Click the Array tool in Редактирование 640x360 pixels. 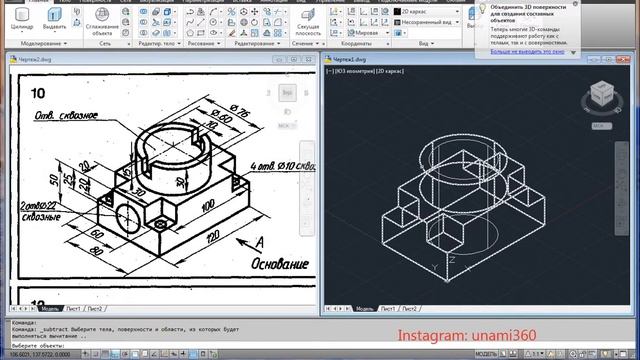278,32
